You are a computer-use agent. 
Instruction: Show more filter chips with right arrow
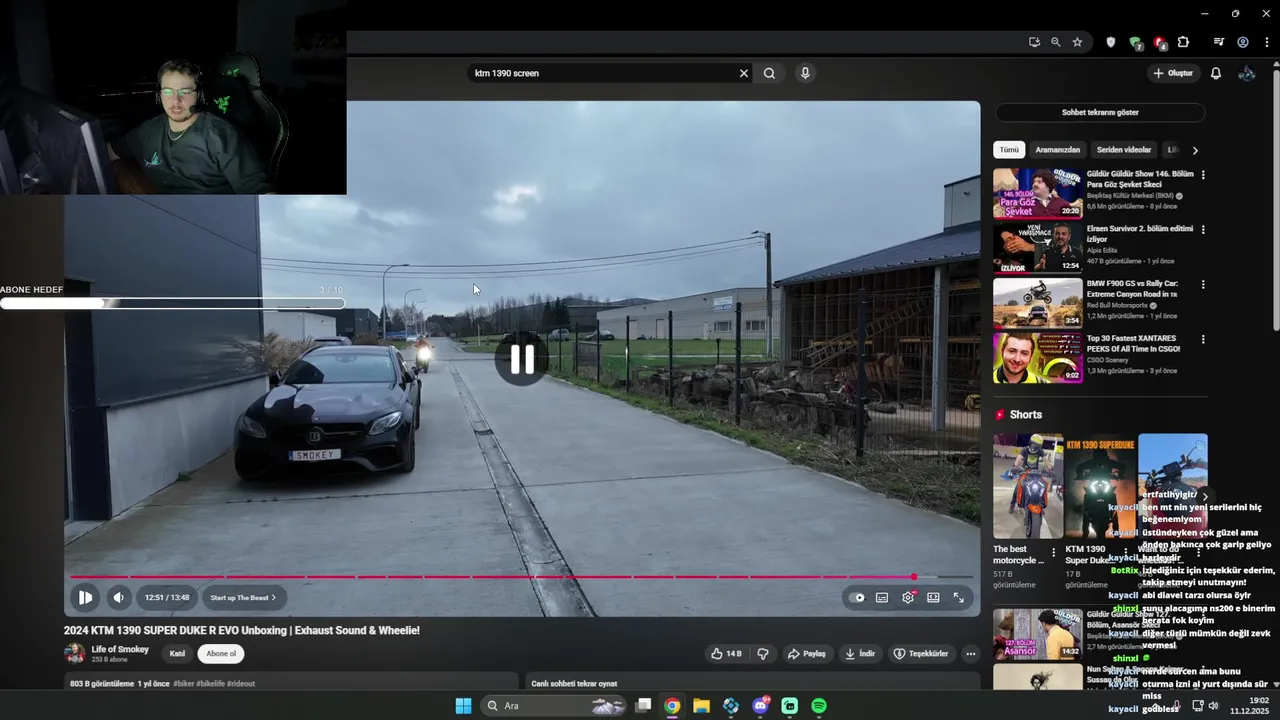1194,150
